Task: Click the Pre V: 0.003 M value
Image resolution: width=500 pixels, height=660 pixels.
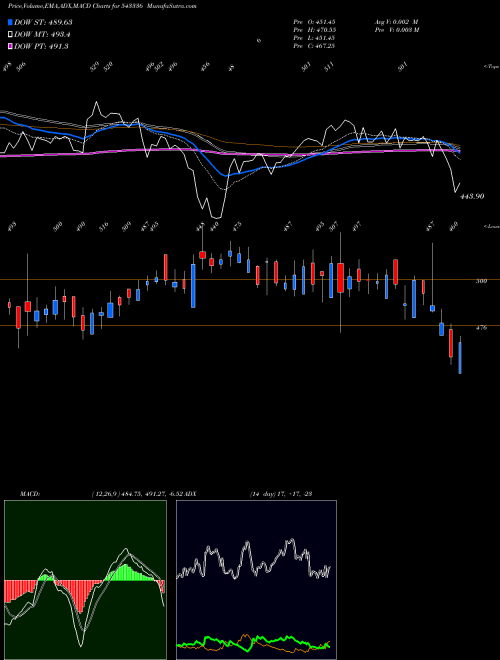Action: (397, 30)
